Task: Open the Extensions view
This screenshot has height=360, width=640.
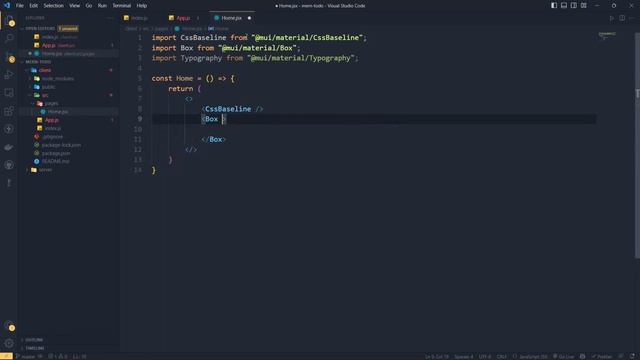Action: [9, 111]
